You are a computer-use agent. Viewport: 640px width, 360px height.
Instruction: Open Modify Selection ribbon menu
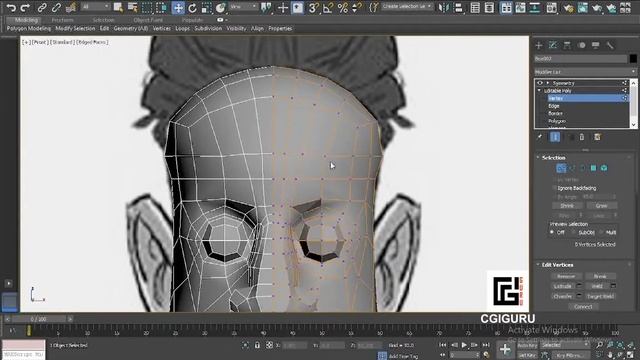(x=75, y=29)
